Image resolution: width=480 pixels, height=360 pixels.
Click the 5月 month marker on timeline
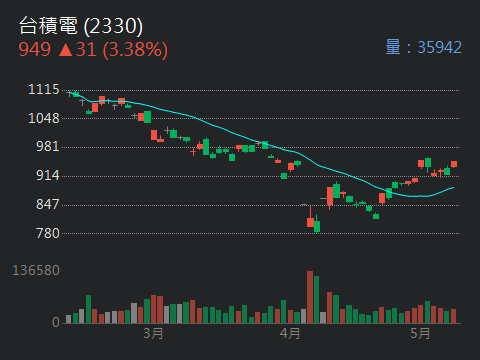[420, 333]
